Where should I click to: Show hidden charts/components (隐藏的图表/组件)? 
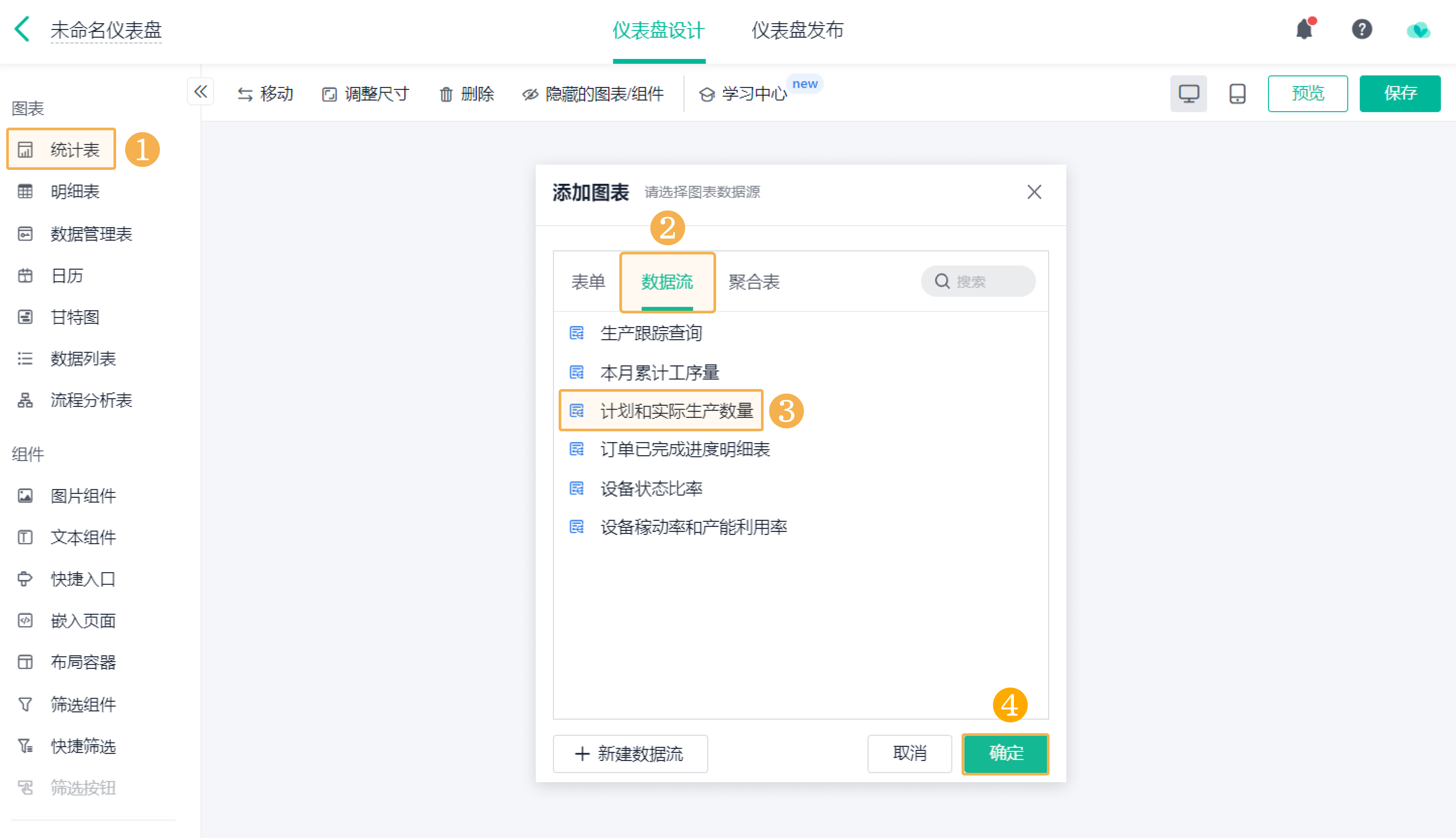point(593,94)
